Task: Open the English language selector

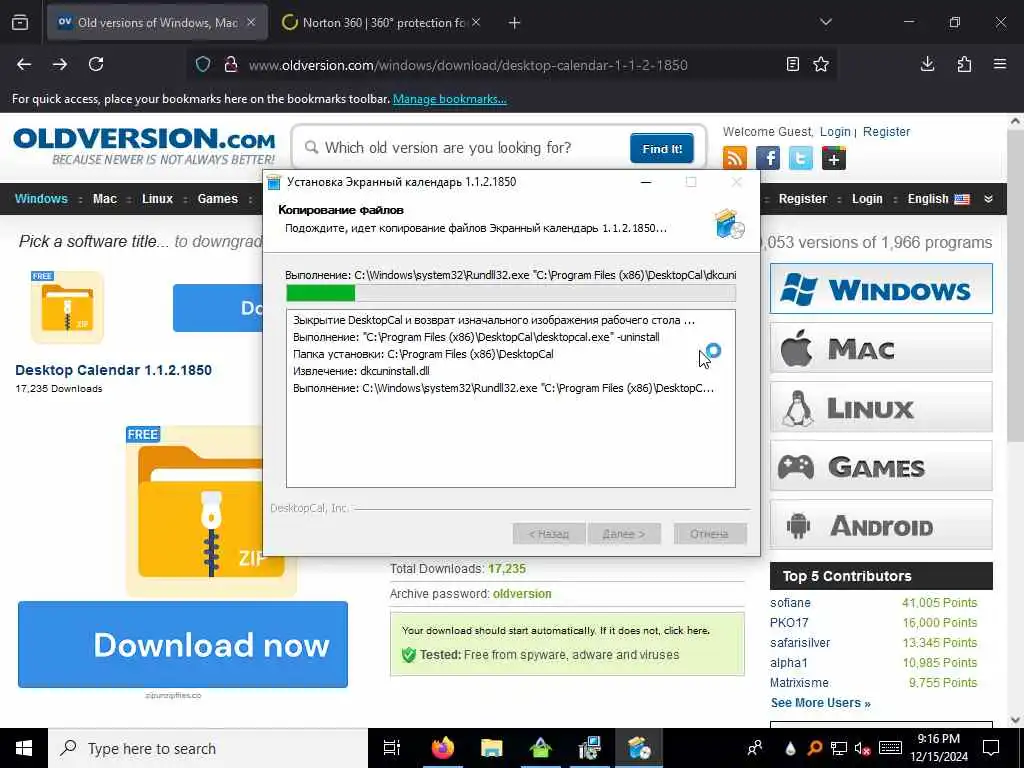Action: click(x=938, y=199)
